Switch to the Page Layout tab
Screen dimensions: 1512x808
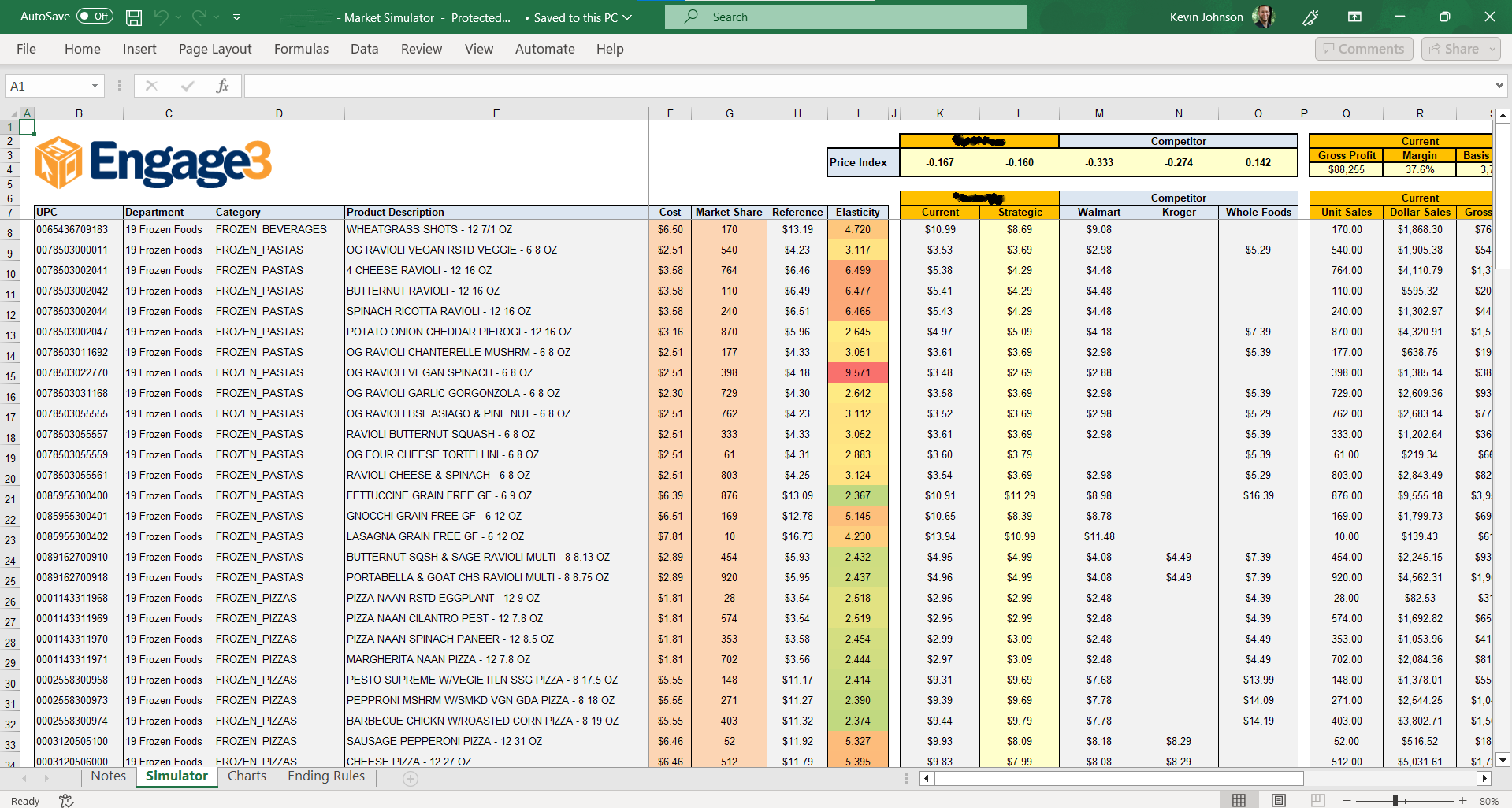pos(215,49)
